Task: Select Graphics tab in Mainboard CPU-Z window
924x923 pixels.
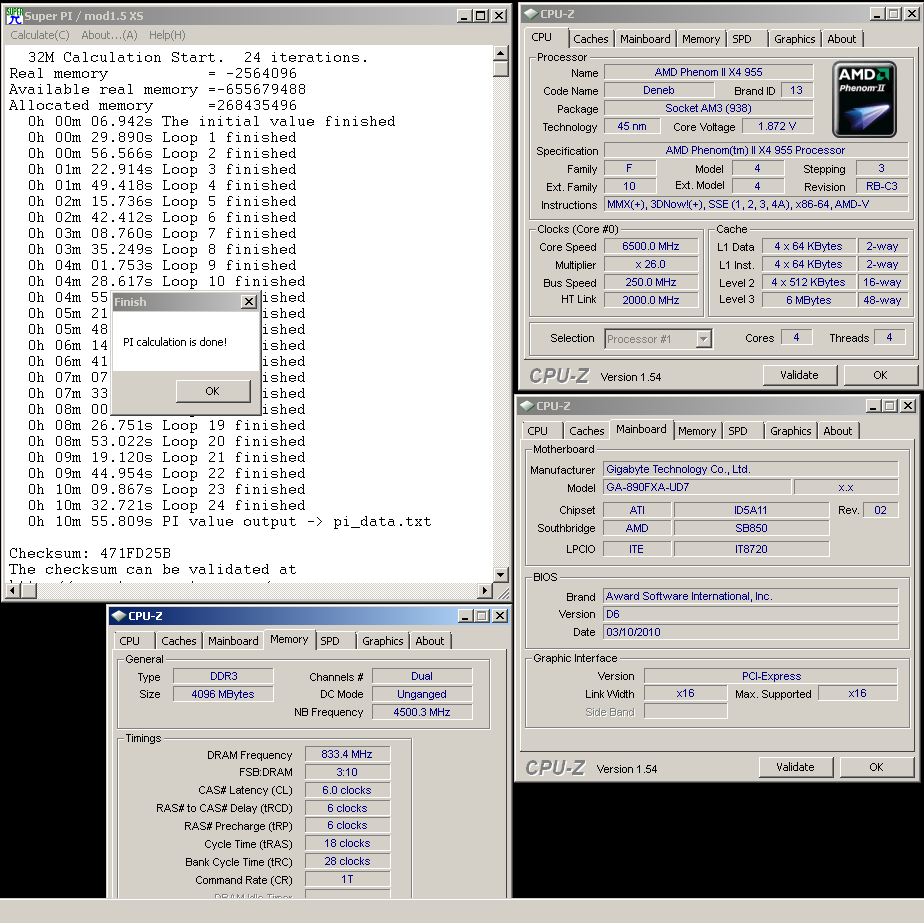Action: click(x=790, y=431)
